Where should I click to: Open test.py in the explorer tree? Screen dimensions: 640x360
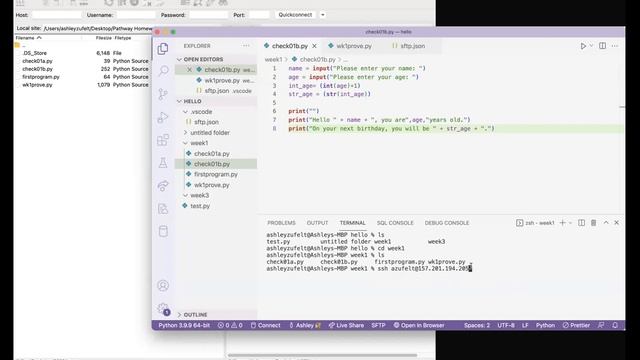[200, 206]
